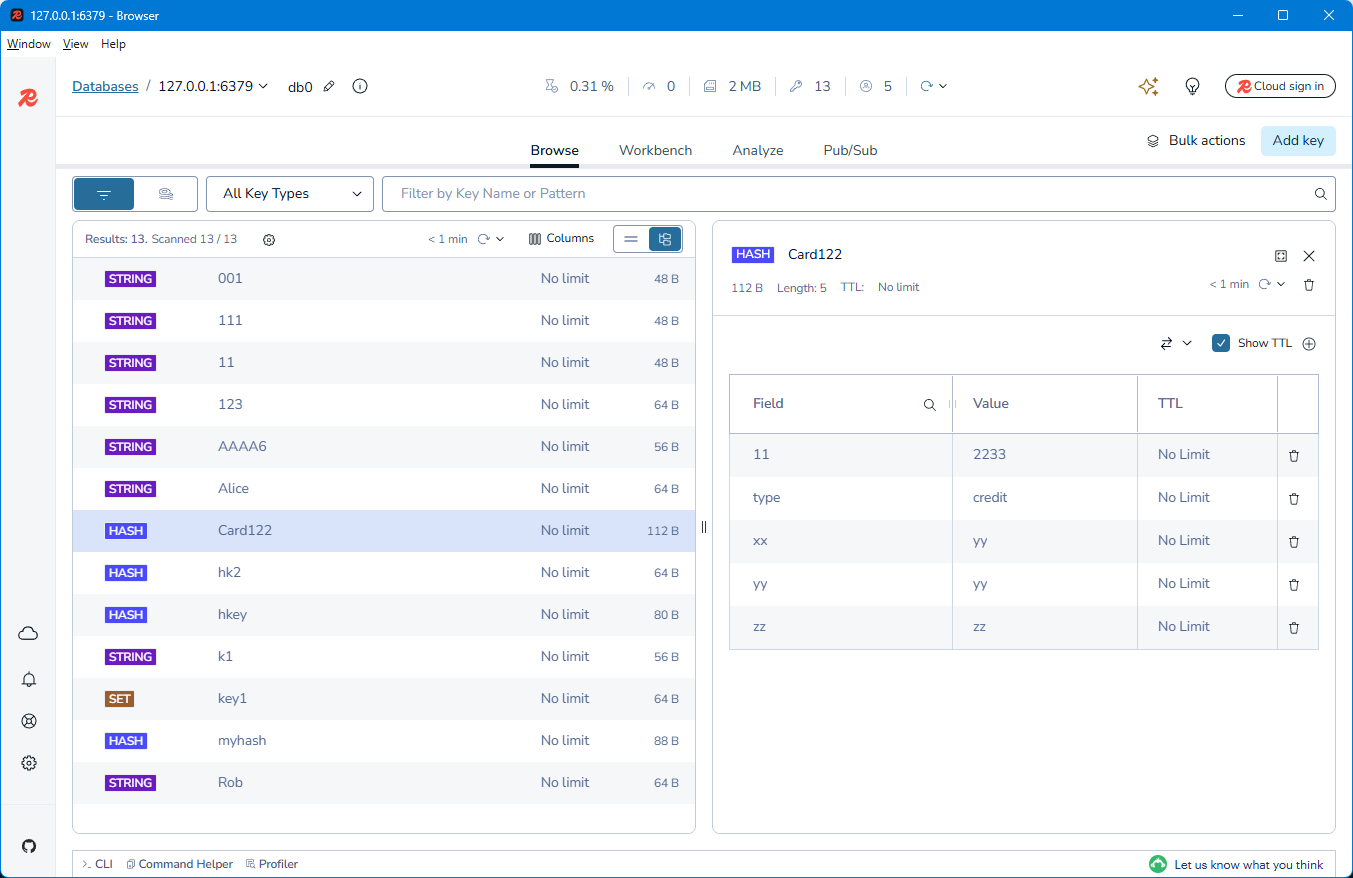This screenshot has width=1353, height=878.
Task: Open the Insights lightbulb panel
Action: 1192,86
